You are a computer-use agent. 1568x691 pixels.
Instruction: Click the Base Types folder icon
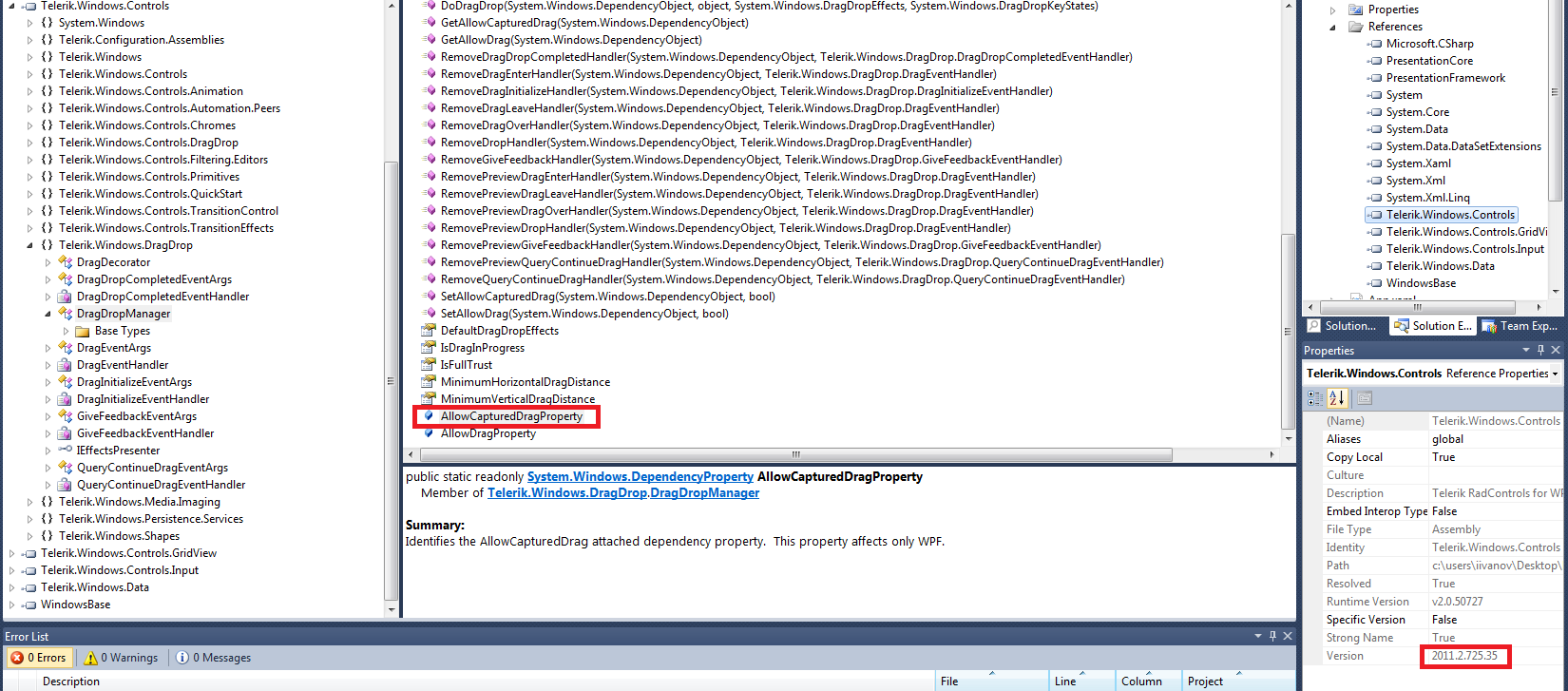click(83, 331)
